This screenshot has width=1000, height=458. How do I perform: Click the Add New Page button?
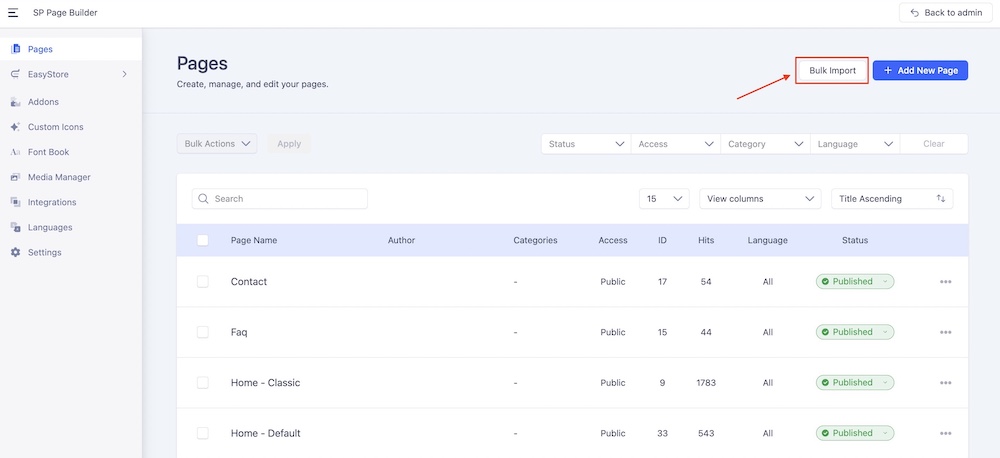coord(920,71)
